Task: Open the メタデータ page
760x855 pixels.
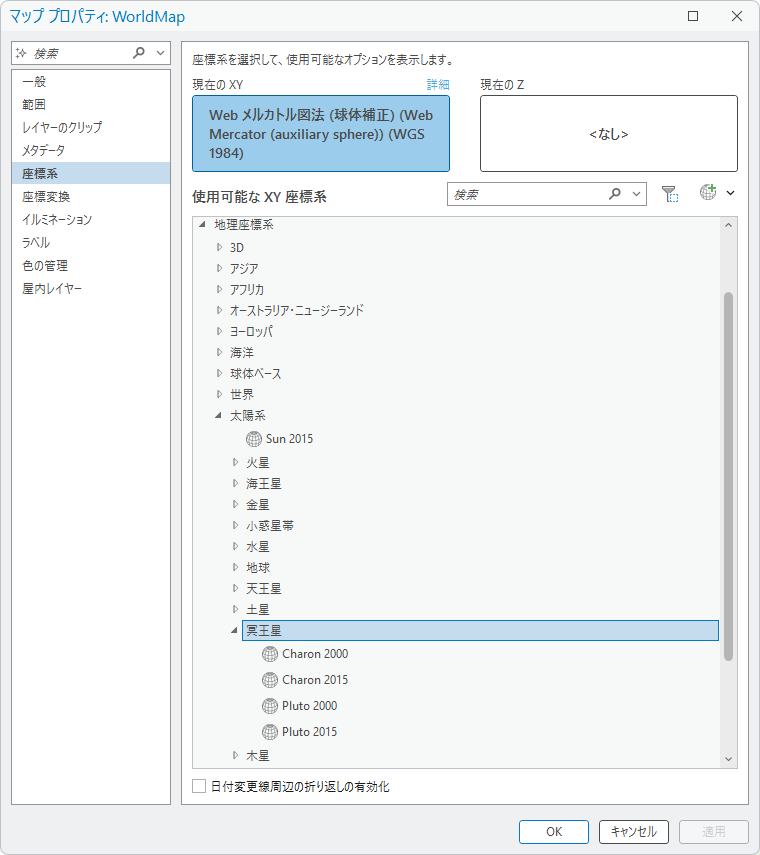Action: 91,150
